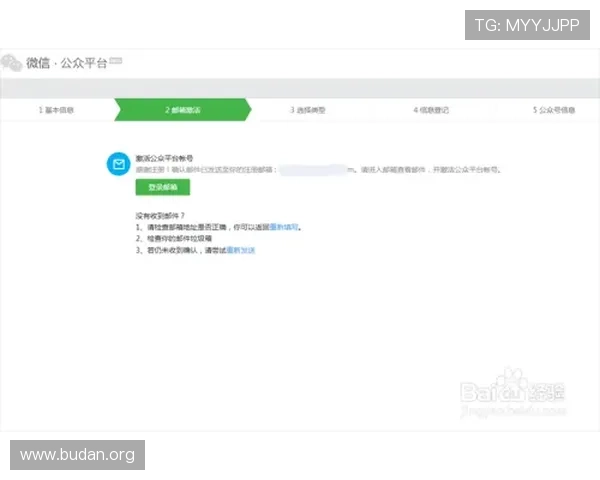Go to step 4 信息登记
This screenshot has height=480, width=600.
(x=431, y=110)
